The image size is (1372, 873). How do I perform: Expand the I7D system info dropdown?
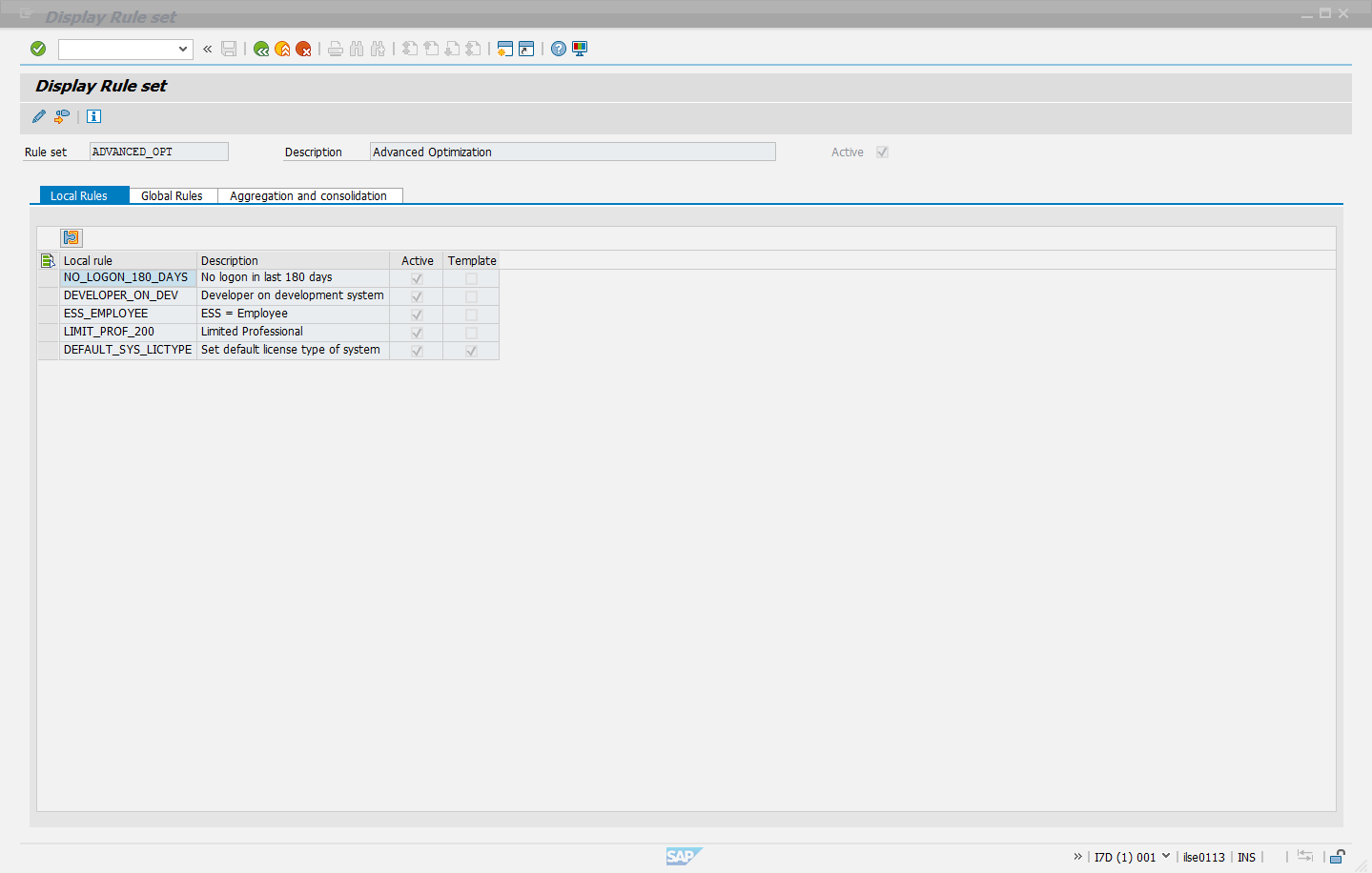[1165, 856]
